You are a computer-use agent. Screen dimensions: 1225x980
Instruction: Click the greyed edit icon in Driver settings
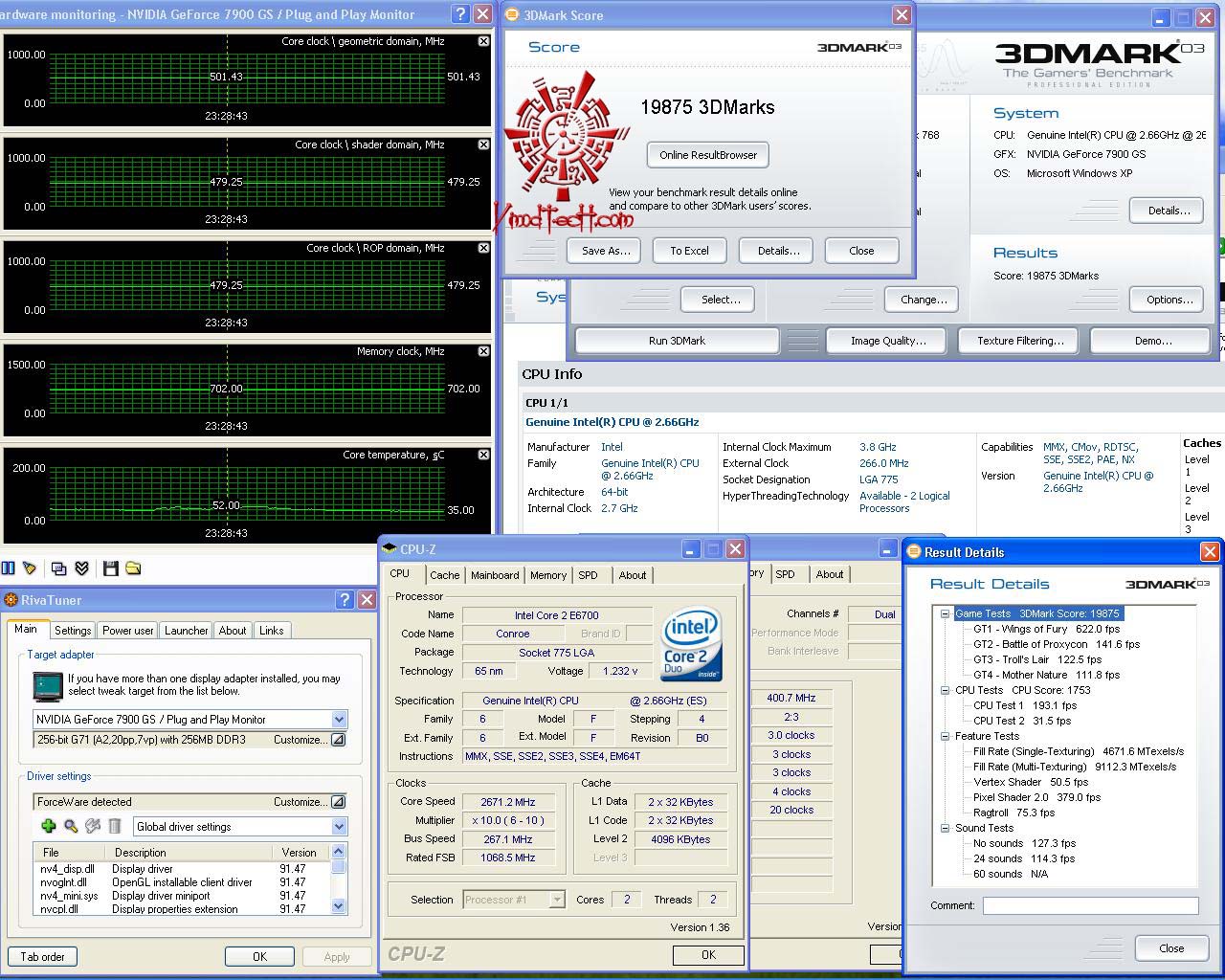pos(93,826)
